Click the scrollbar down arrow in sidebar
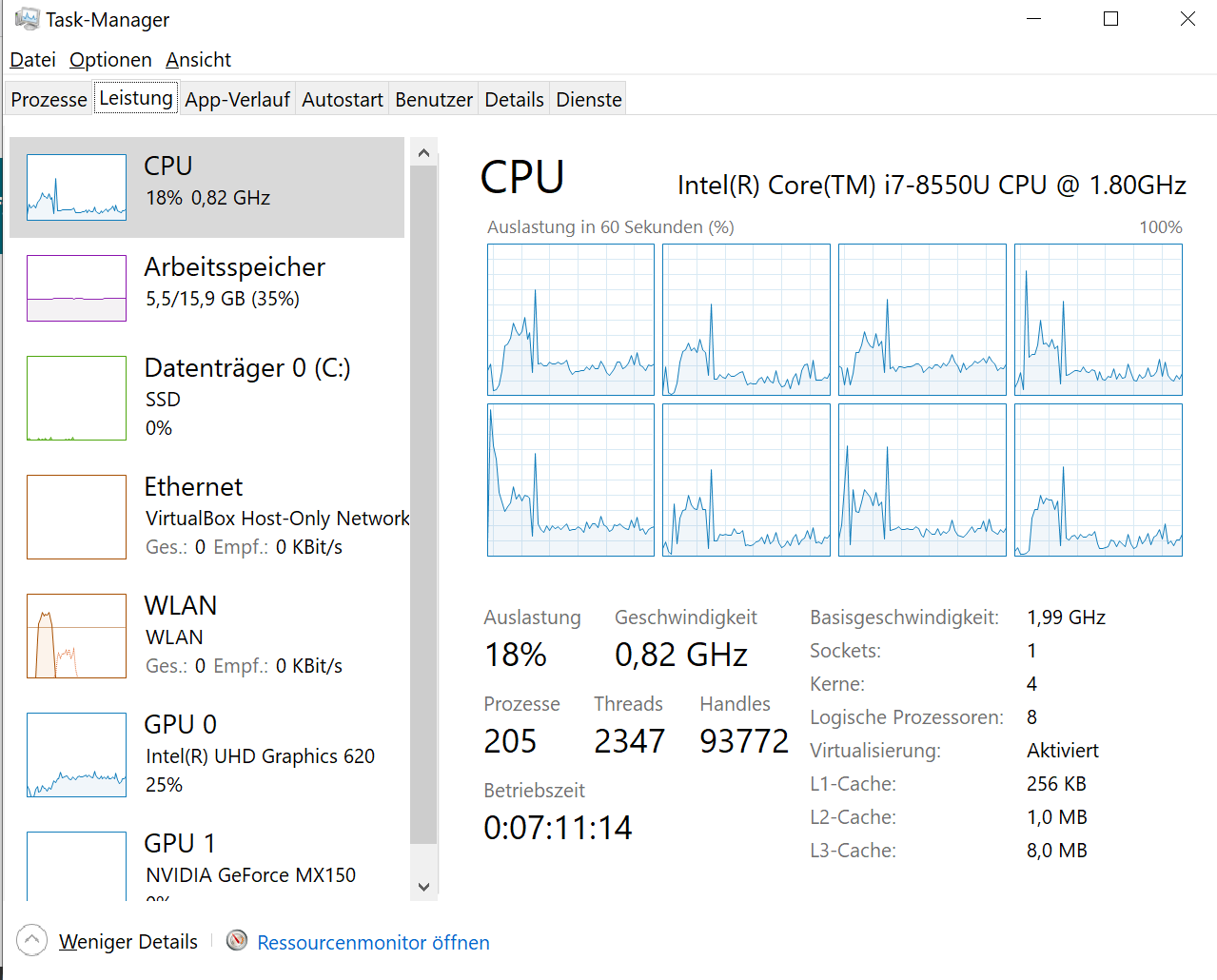This screenshot has width=1217, height=980. [422, 886]
